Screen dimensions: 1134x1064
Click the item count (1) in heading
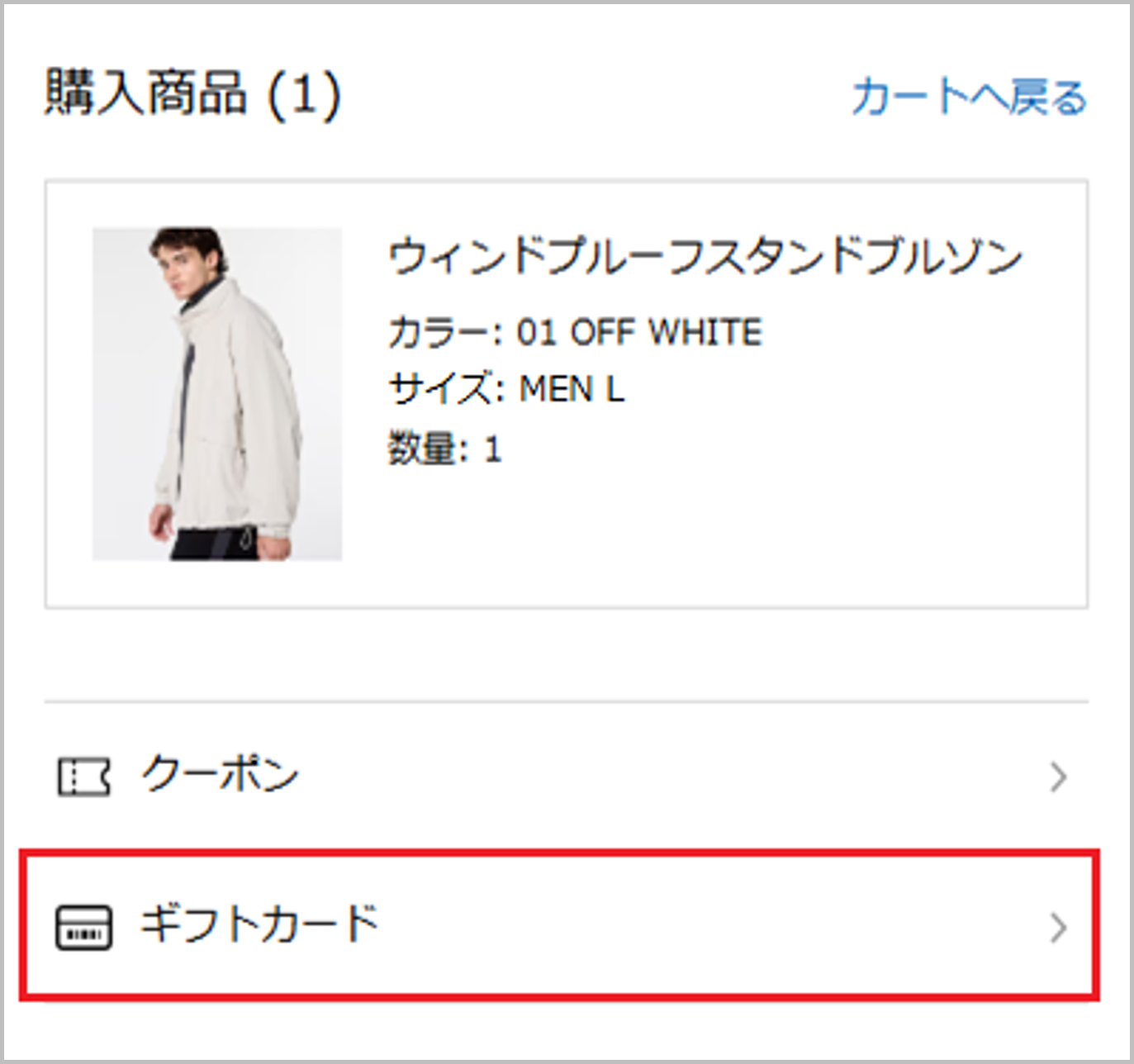tap(303, 94)
